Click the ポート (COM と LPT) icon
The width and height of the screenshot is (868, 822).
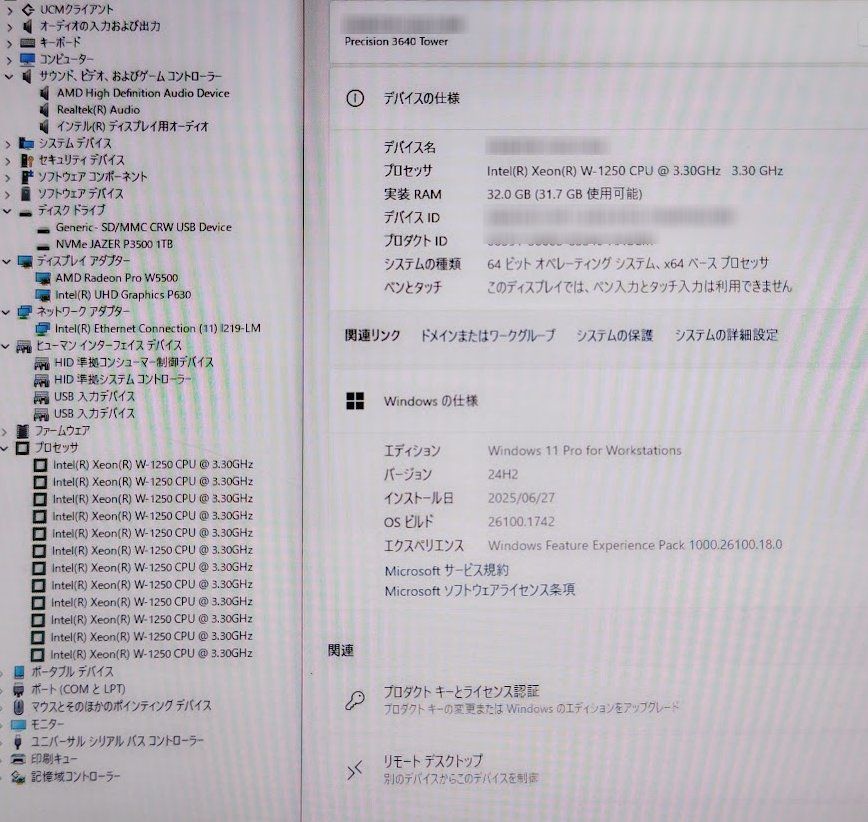(x=19, y=689)
